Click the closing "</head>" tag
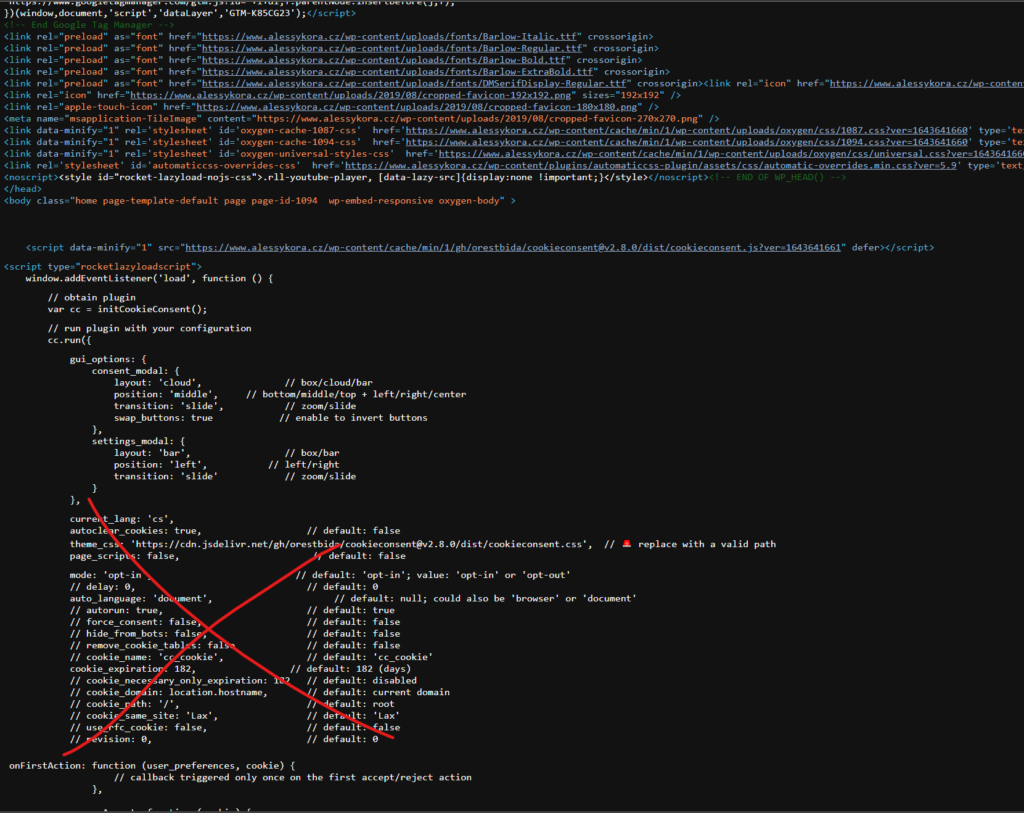This screenshot has height=813, width=1024. point(23,189)
